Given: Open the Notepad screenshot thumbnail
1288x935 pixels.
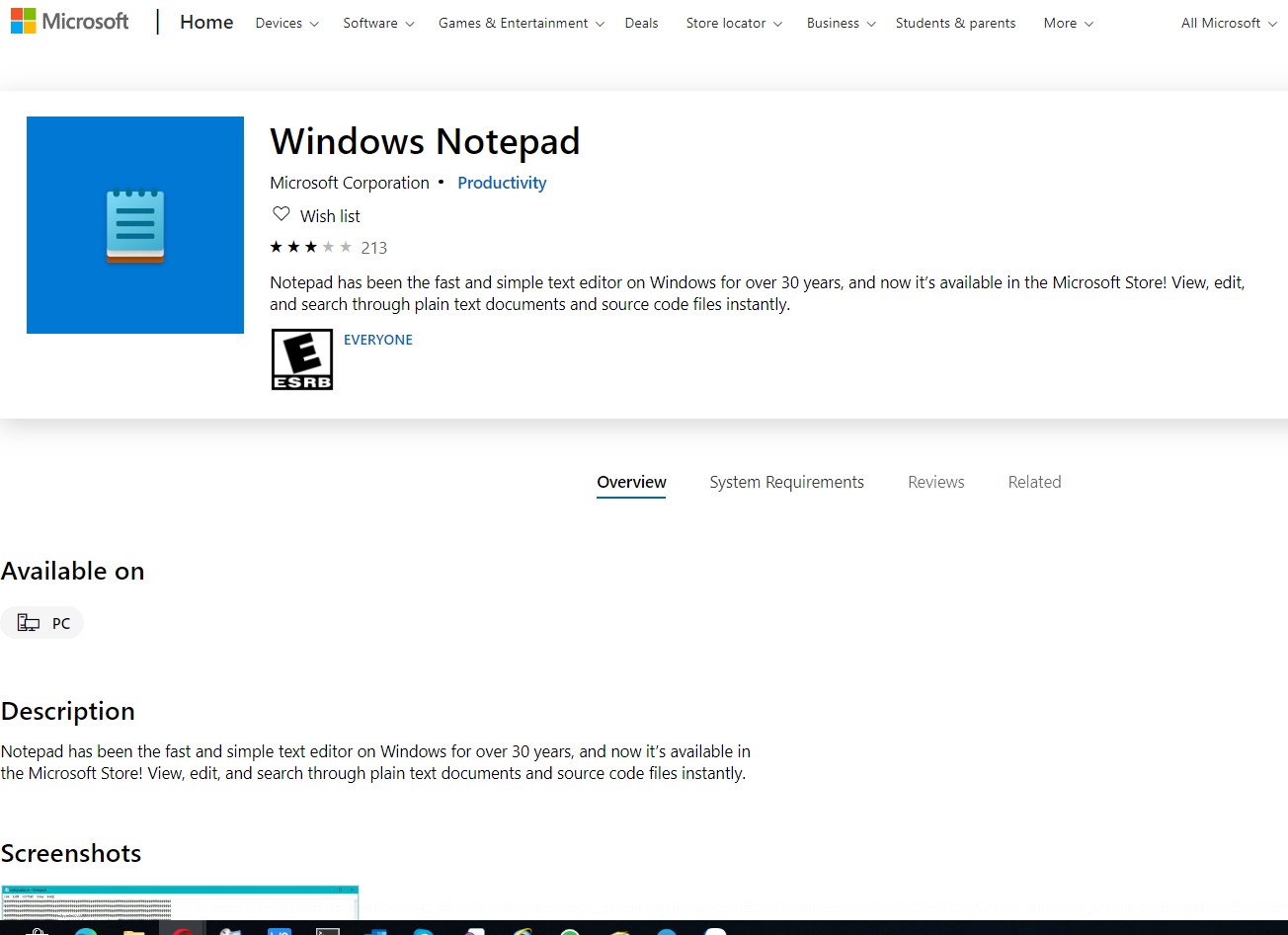Looking at the screenshot, I should 181,903.
